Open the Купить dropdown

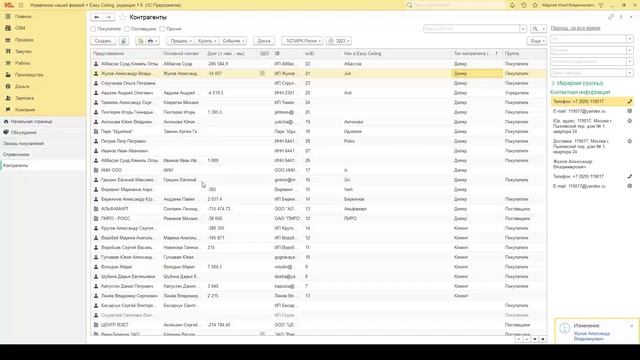coord(207,41)
